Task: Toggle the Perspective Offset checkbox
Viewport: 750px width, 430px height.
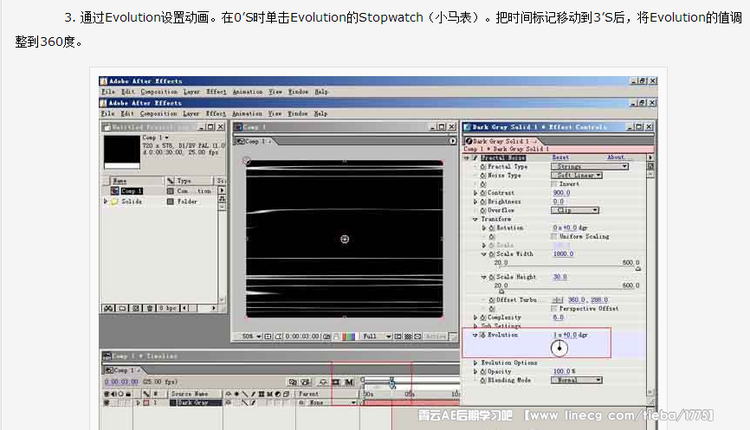Action: 554,309
